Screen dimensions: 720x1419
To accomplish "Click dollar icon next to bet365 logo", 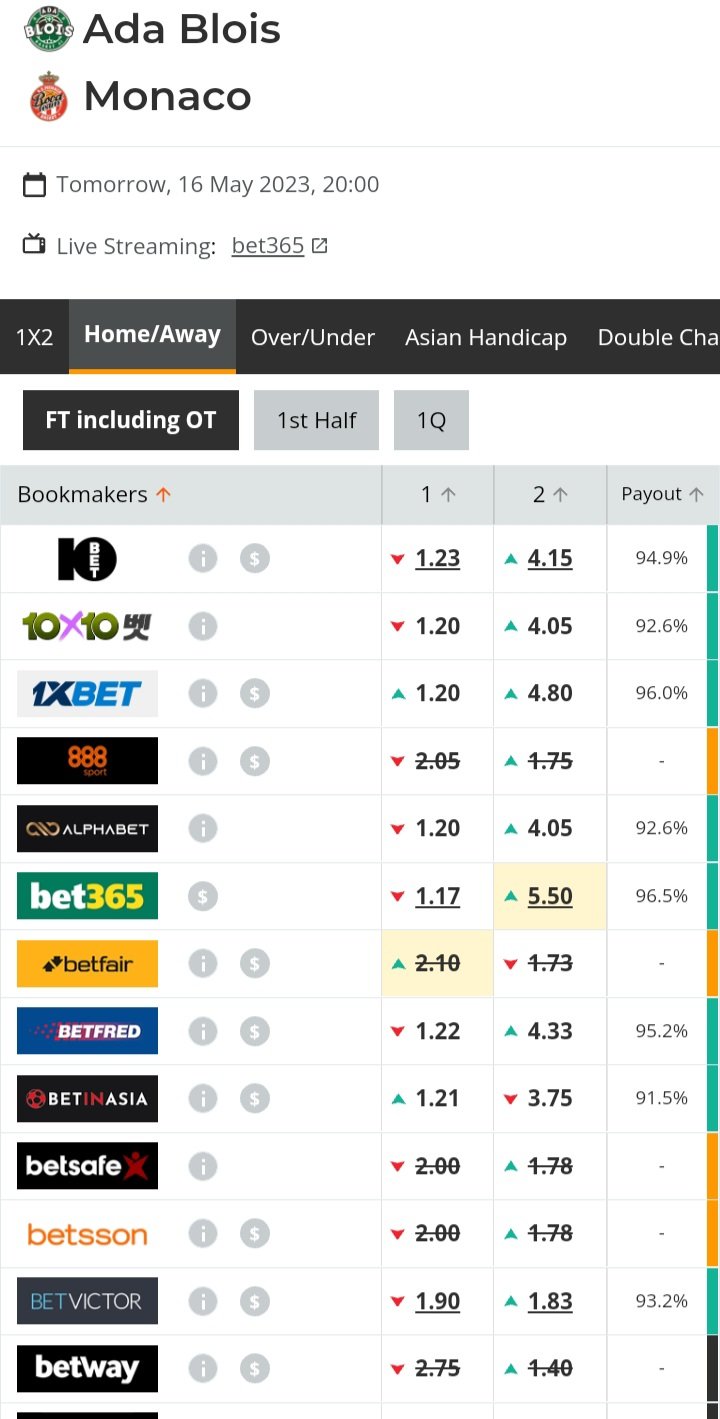I will pyautogui.click(x=203, y=896).
